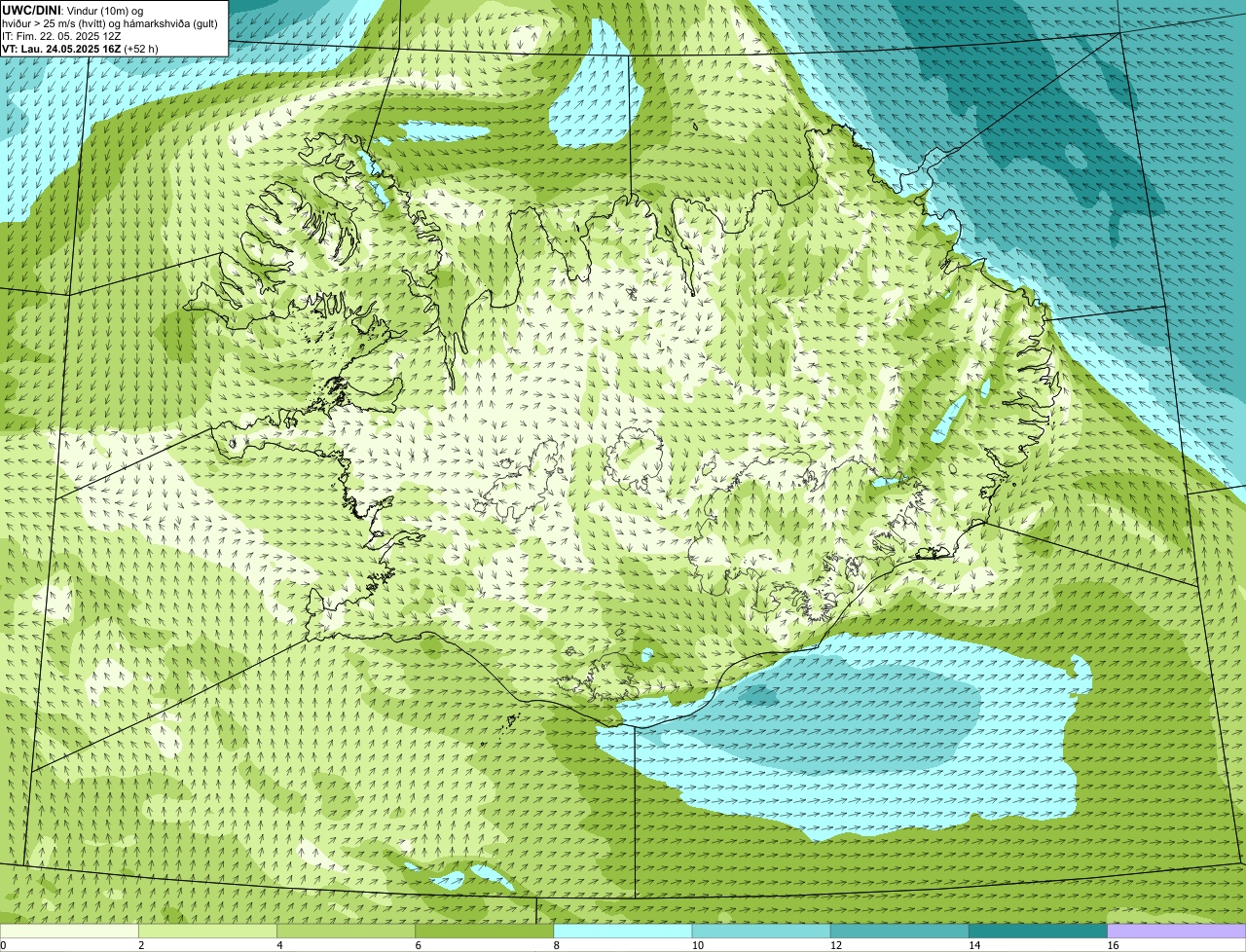Viewport: 1246px width, 952px height.
Task: Click the teal 12–14 m/s legend swatch
Action: pos(899,932)
